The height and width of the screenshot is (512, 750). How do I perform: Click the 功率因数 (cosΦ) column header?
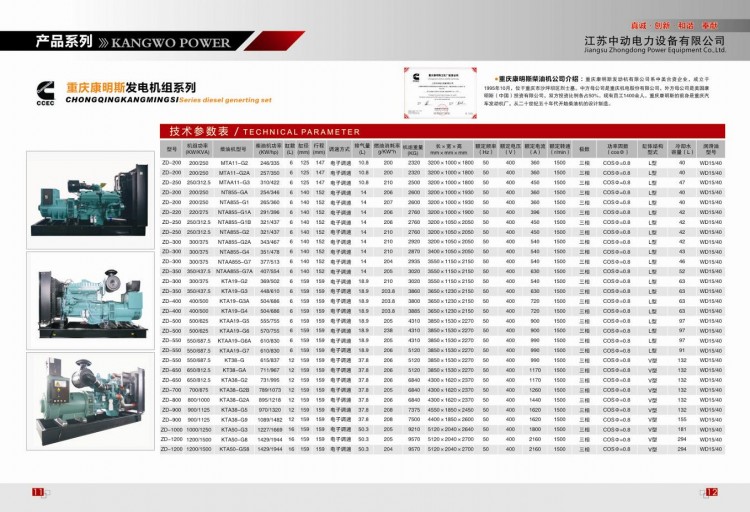[618, 149]
